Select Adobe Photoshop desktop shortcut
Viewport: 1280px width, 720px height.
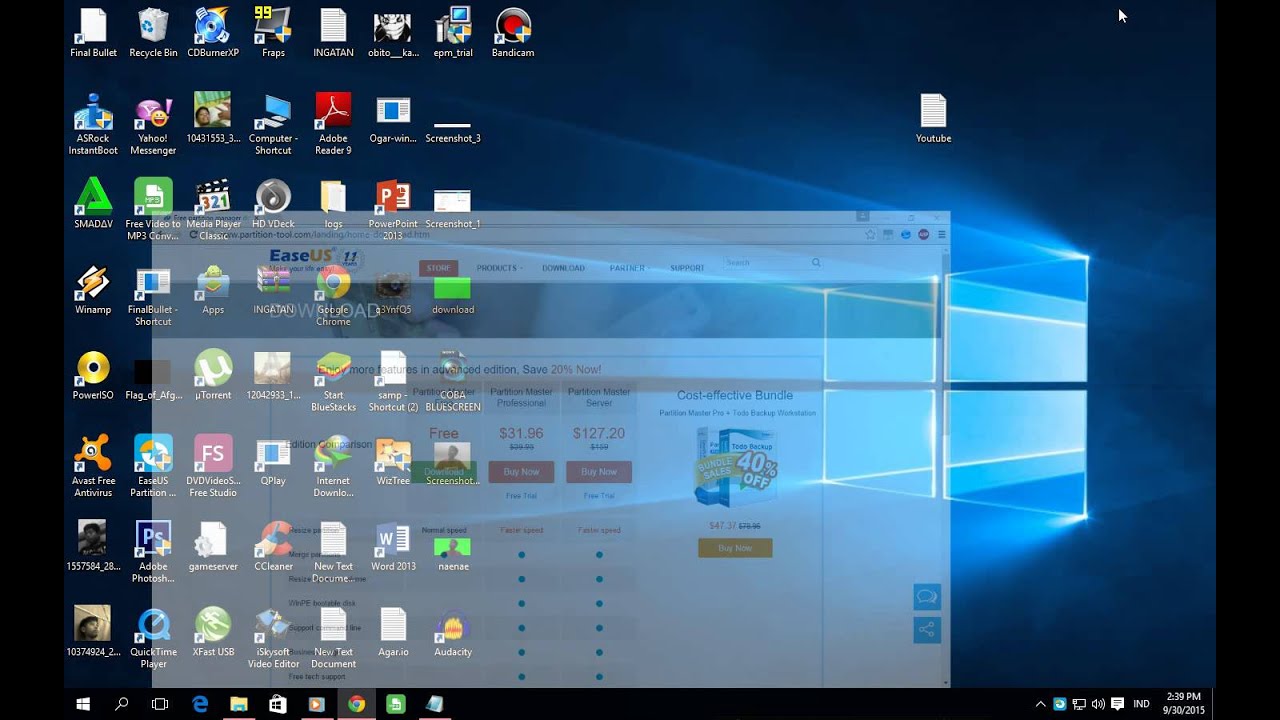click(x=153, y=552)
